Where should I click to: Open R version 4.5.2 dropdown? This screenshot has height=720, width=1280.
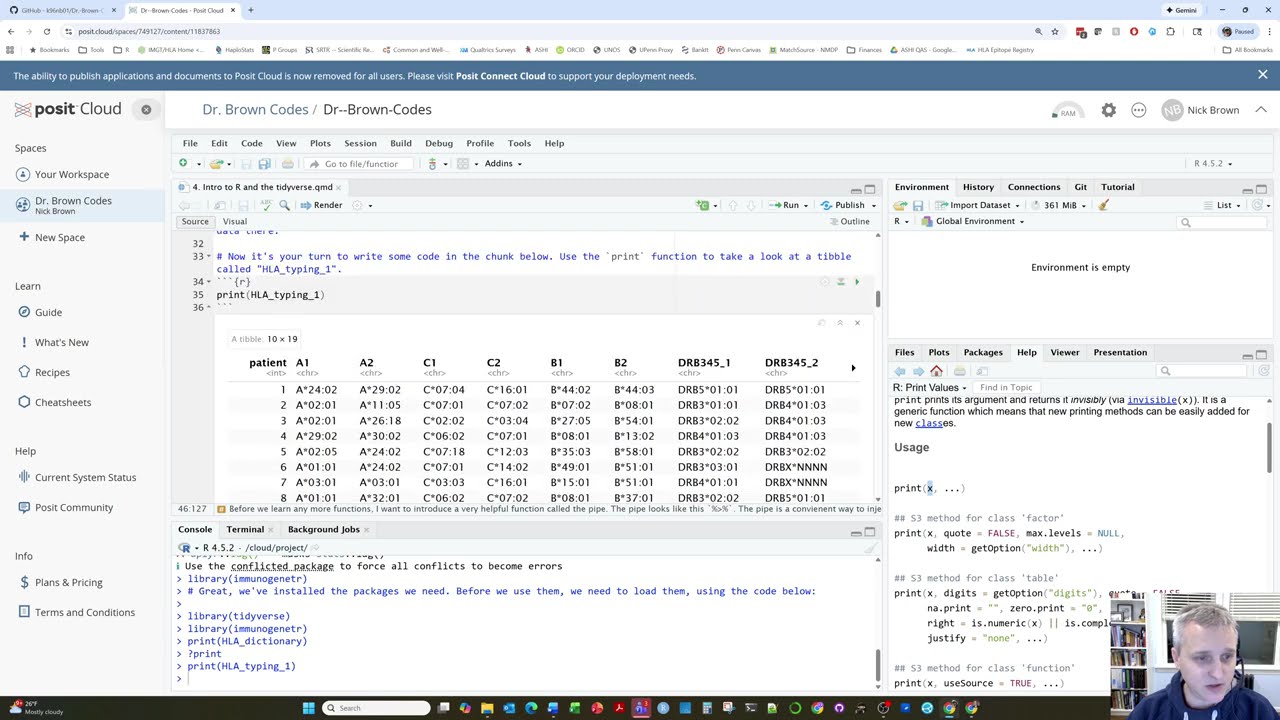point(1214,163)
